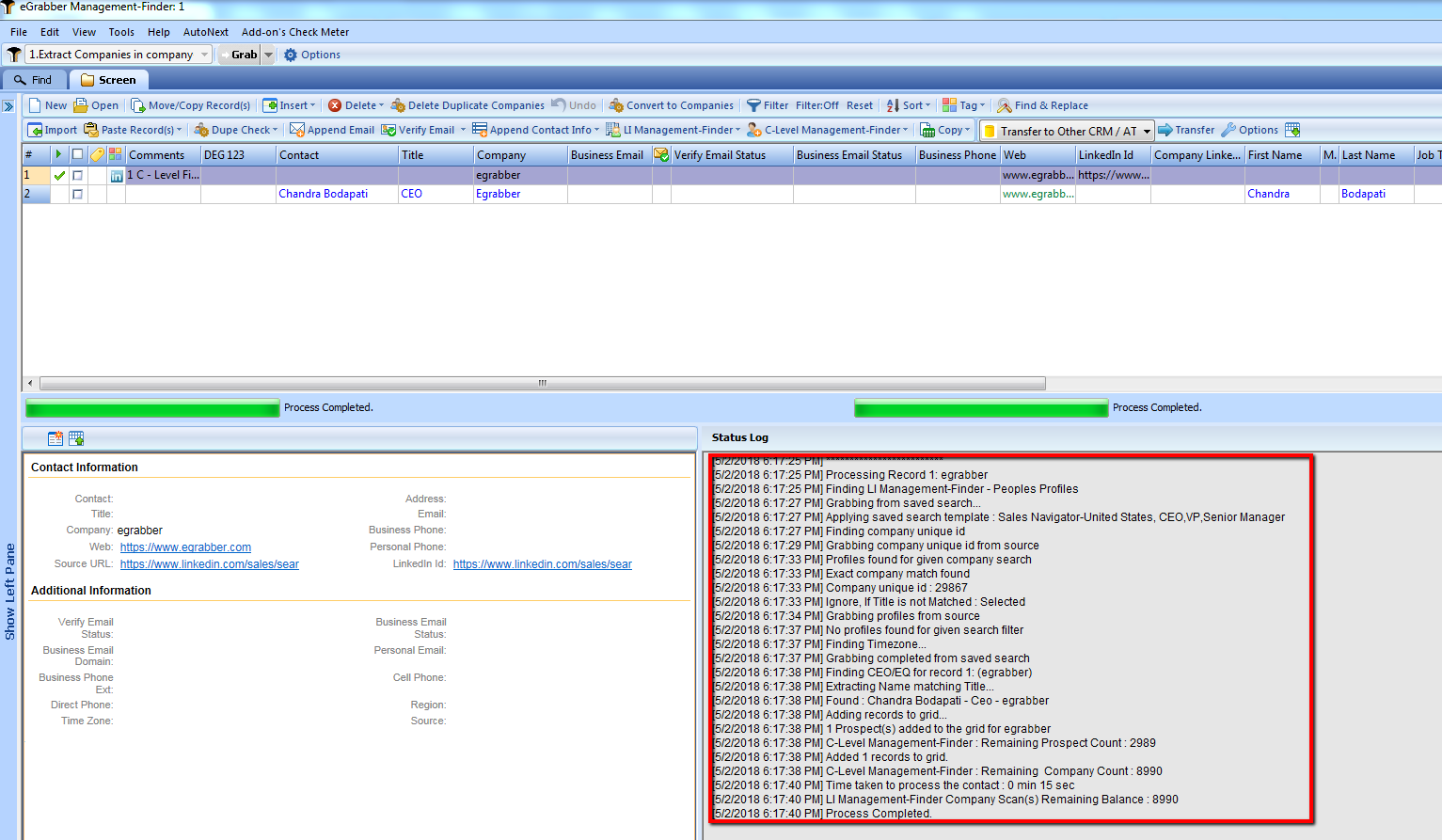This screenshot has width=1442, height=840.
Task: Open the Tools menu
Action: coord(121,32)
